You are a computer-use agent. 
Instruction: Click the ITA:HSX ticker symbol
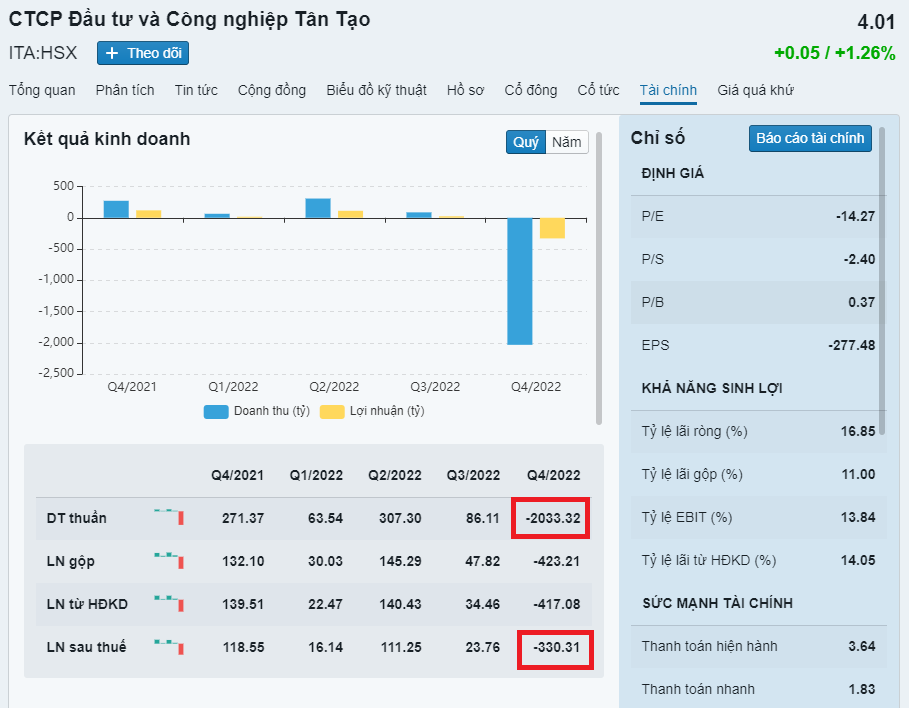tap(43, 53)
